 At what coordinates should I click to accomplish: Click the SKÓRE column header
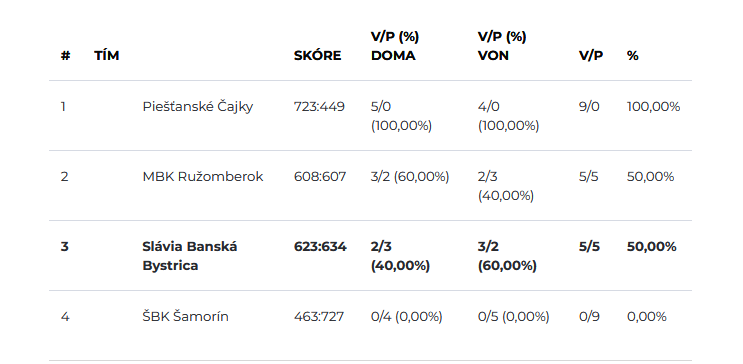point(317,55)
